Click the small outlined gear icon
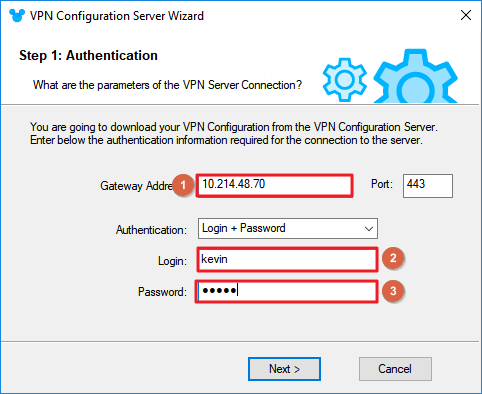The height and width of the screenshot is (394, 482). (345, 80)
